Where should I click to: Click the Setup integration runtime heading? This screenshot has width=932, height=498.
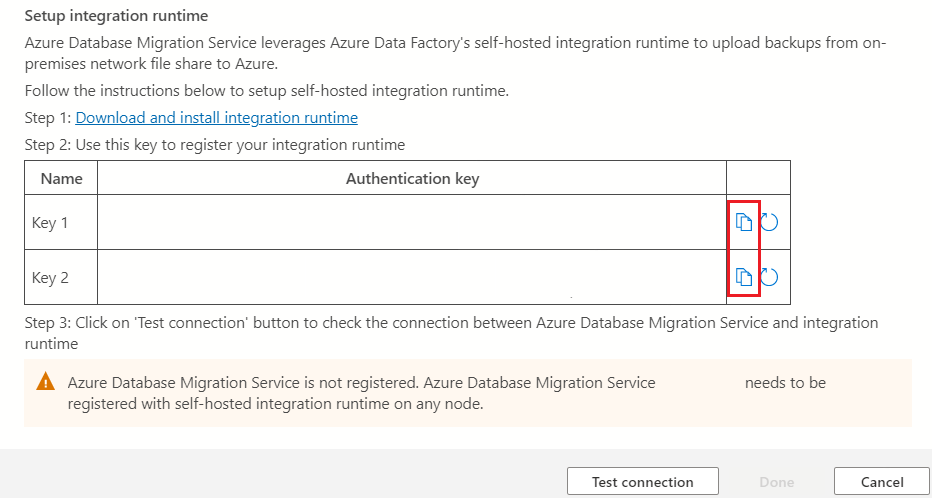pos(116,17)
